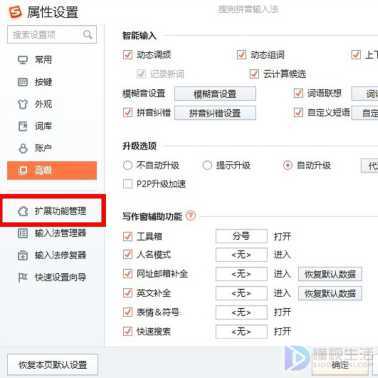378x378 pixels.
Task: Open 扩展功能管理 in the sidebar
Action: (x=53, y=211)
